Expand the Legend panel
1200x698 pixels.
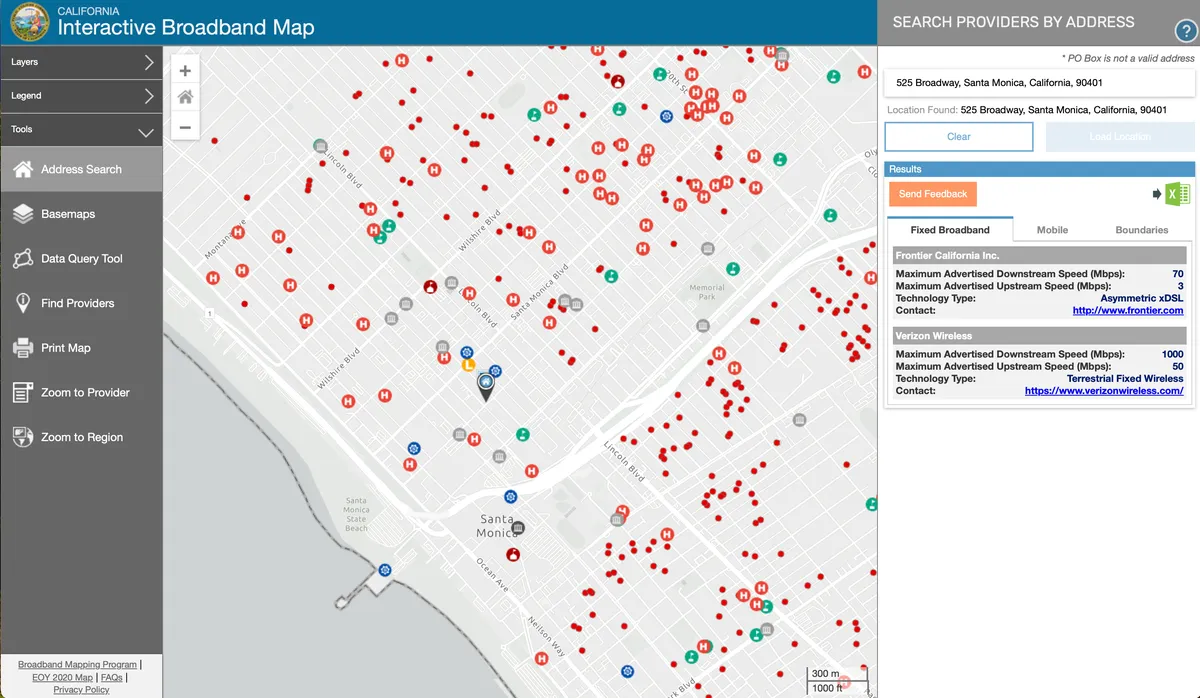(x=81, y=96)
